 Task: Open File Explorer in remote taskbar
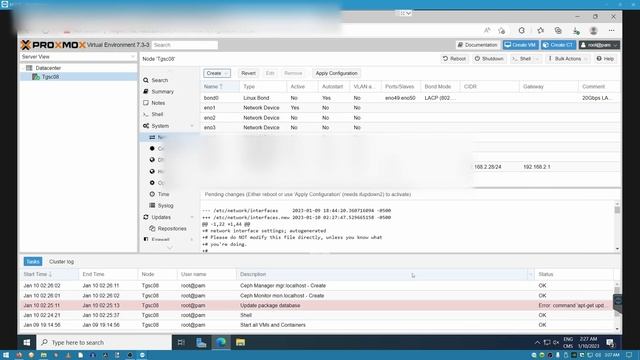pyautogui.click(x=240, y=342)
